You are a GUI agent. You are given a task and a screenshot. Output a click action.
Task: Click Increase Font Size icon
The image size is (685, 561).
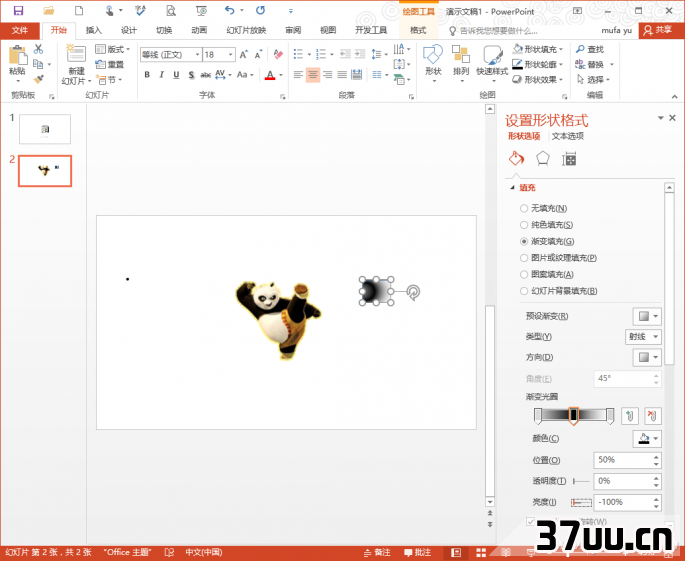pos(244,55)
